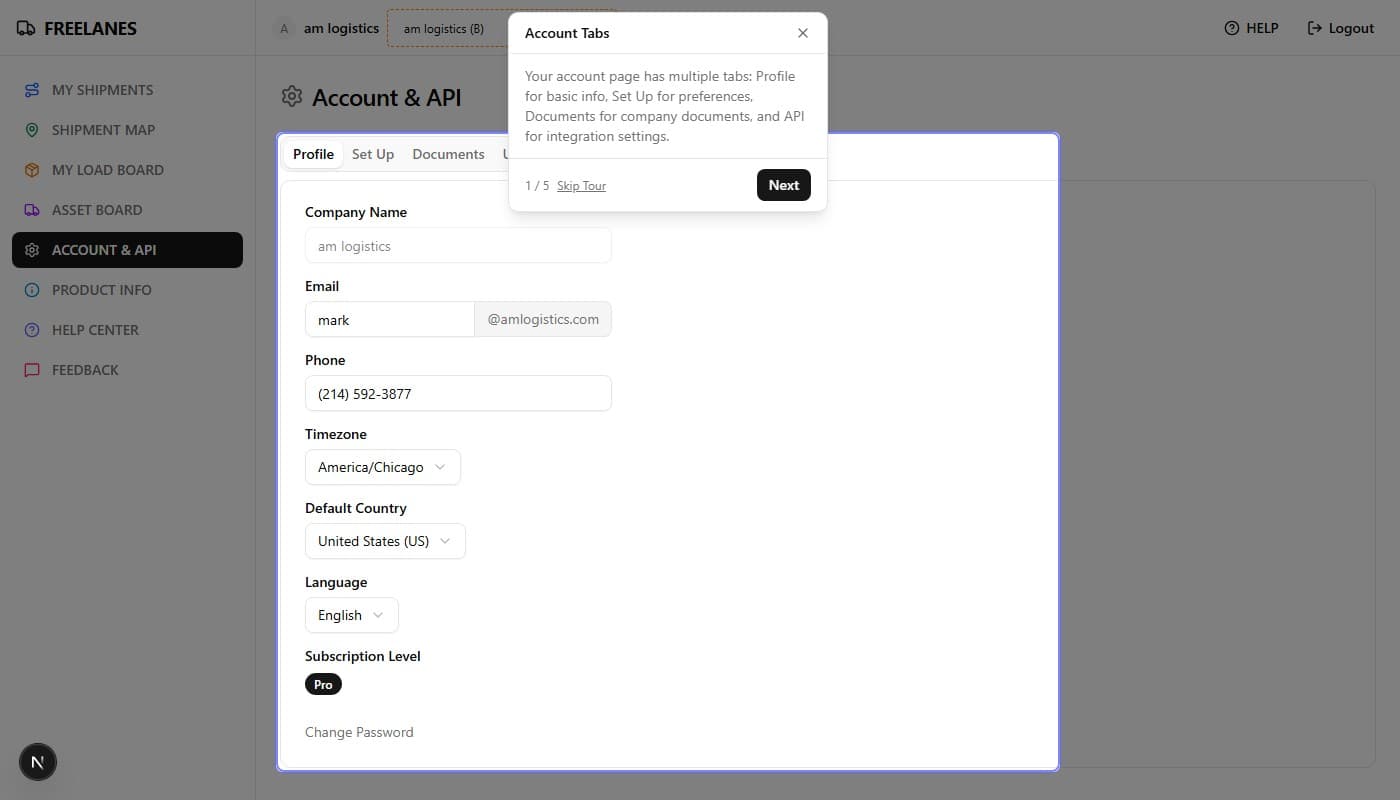Open HELP CENTER in the sidebar
Screen dimensions: 1400x800
127,330
